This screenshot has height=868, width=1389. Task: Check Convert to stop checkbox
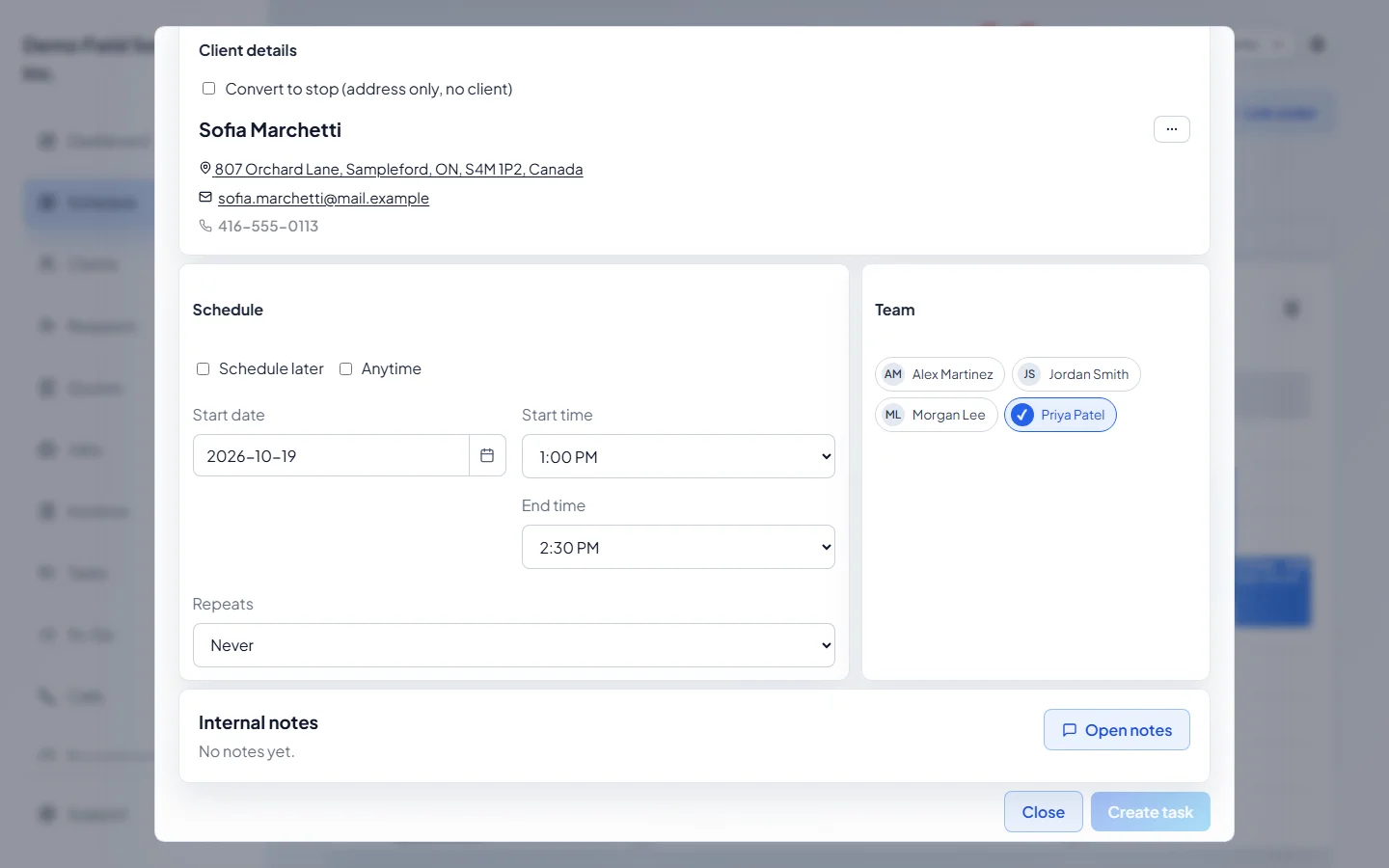[x=208, y=89]
